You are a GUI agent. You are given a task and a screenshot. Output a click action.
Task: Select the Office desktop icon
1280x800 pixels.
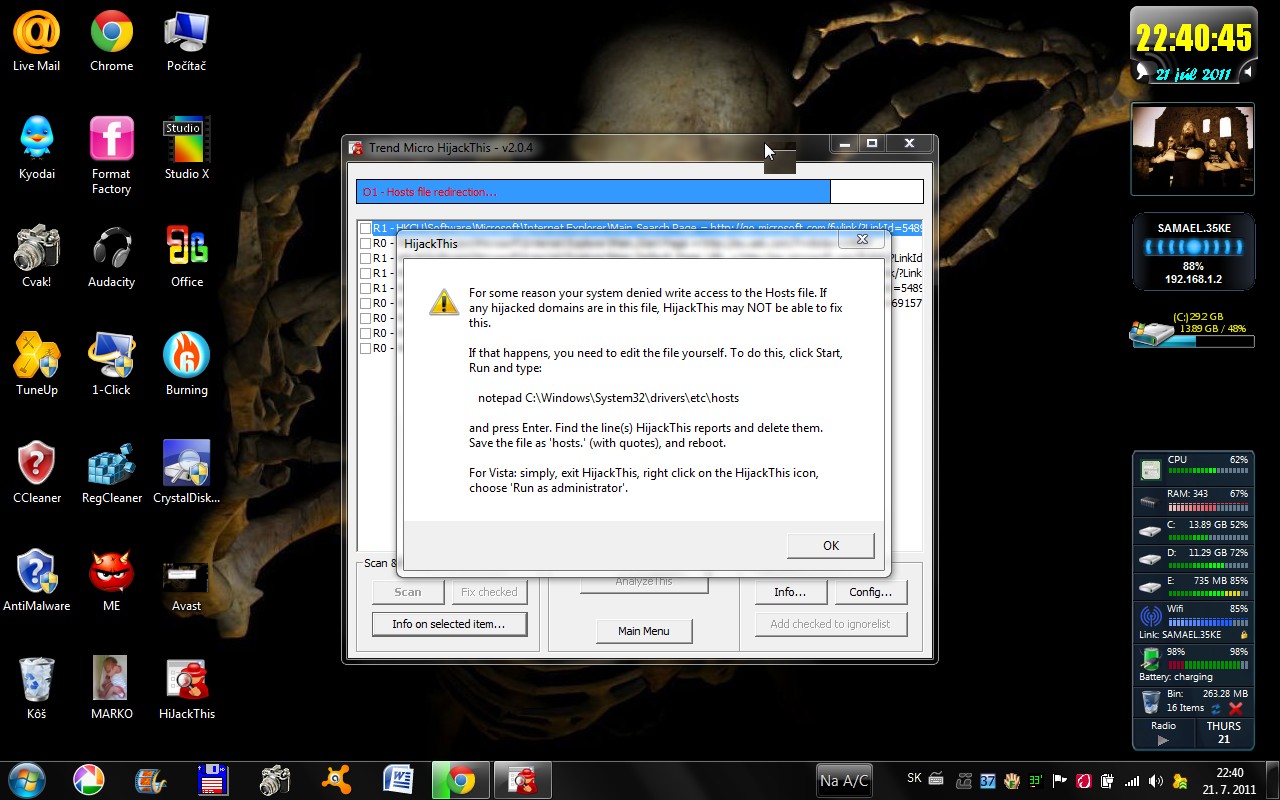pyautogui.click(x=186, y=257)
